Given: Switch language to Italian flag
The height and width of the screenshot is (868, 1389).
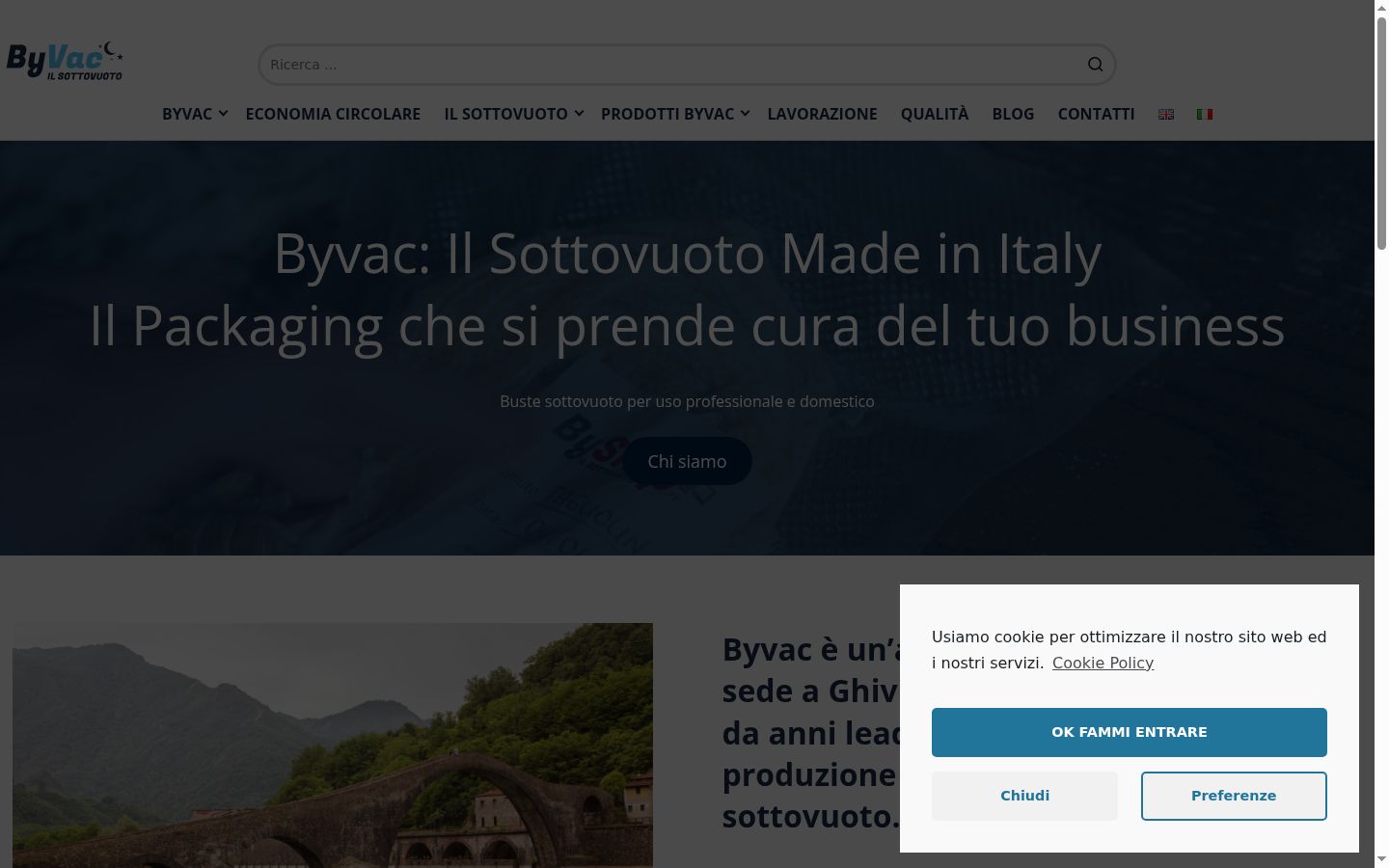Looking at the screenshot, I should pyautogui.click(x=1205, y=114).
